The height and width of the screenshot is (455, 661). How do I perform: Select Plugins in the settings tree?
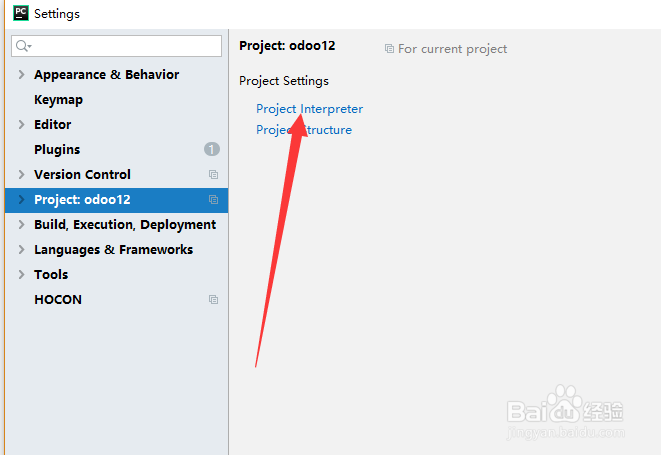point(57,149)
